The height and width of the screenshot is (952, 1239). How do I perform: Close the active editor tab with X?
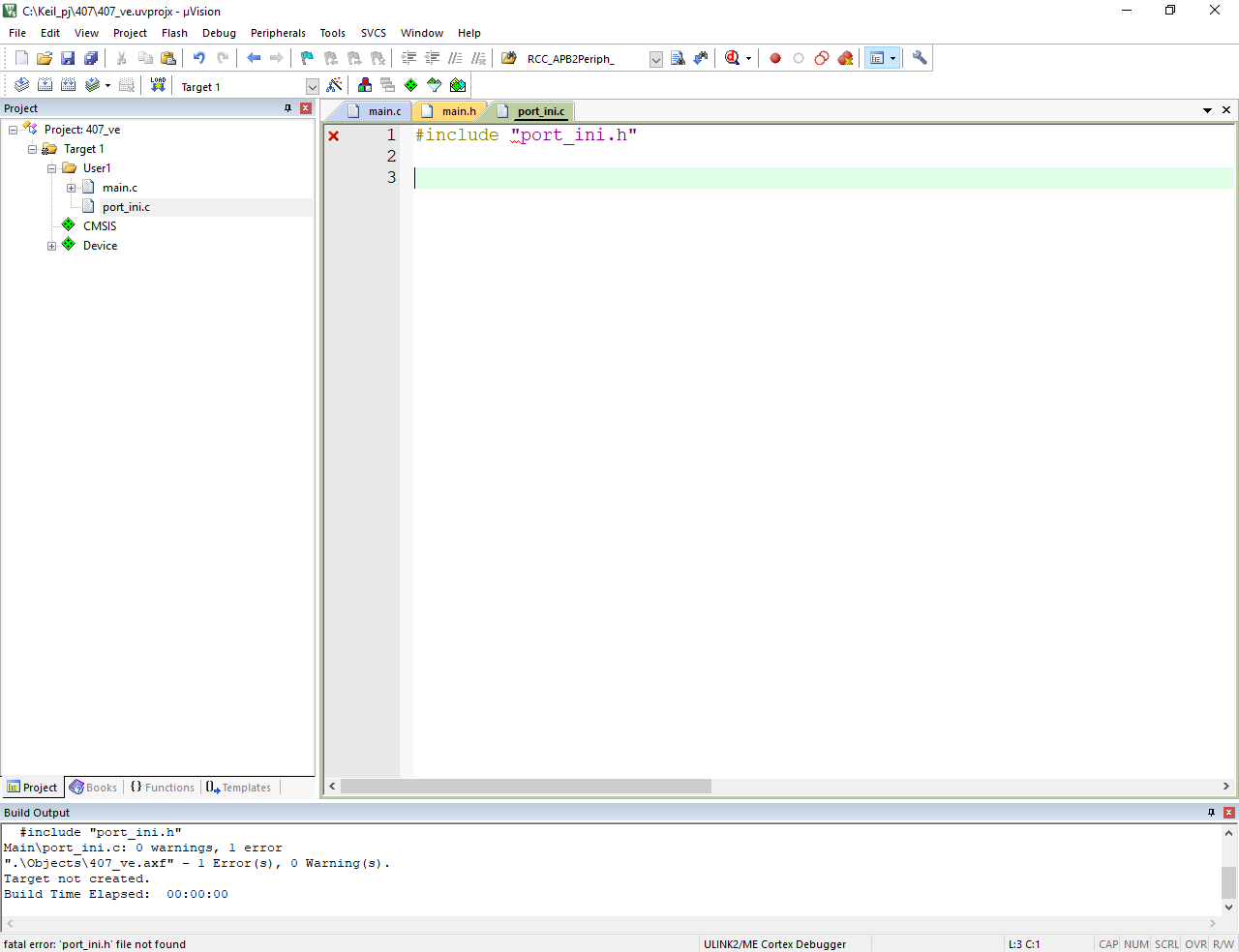click(x=1226, y=110)
